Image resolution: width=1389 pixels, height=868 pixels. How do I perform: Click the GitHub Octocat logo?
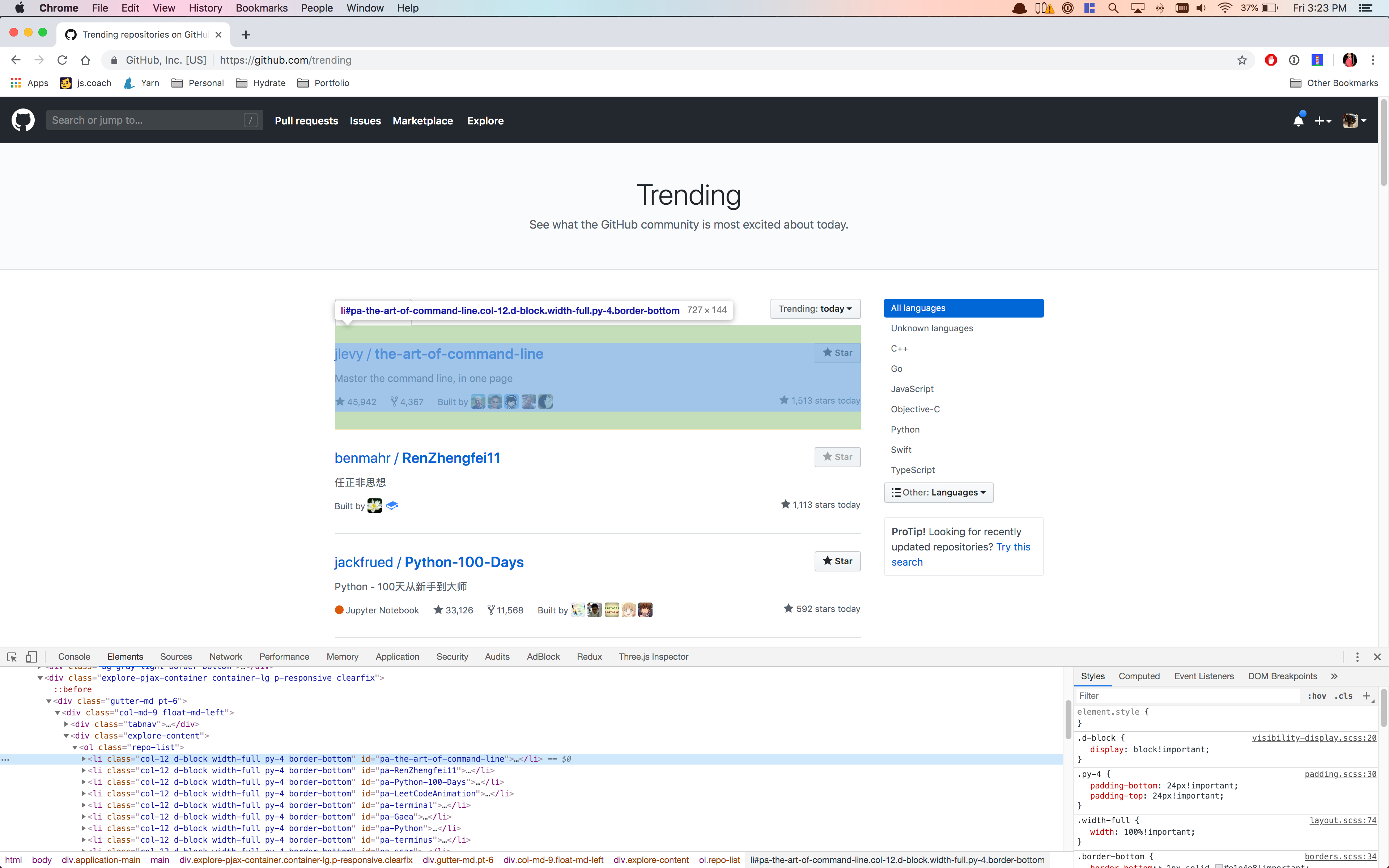point(23,120)
